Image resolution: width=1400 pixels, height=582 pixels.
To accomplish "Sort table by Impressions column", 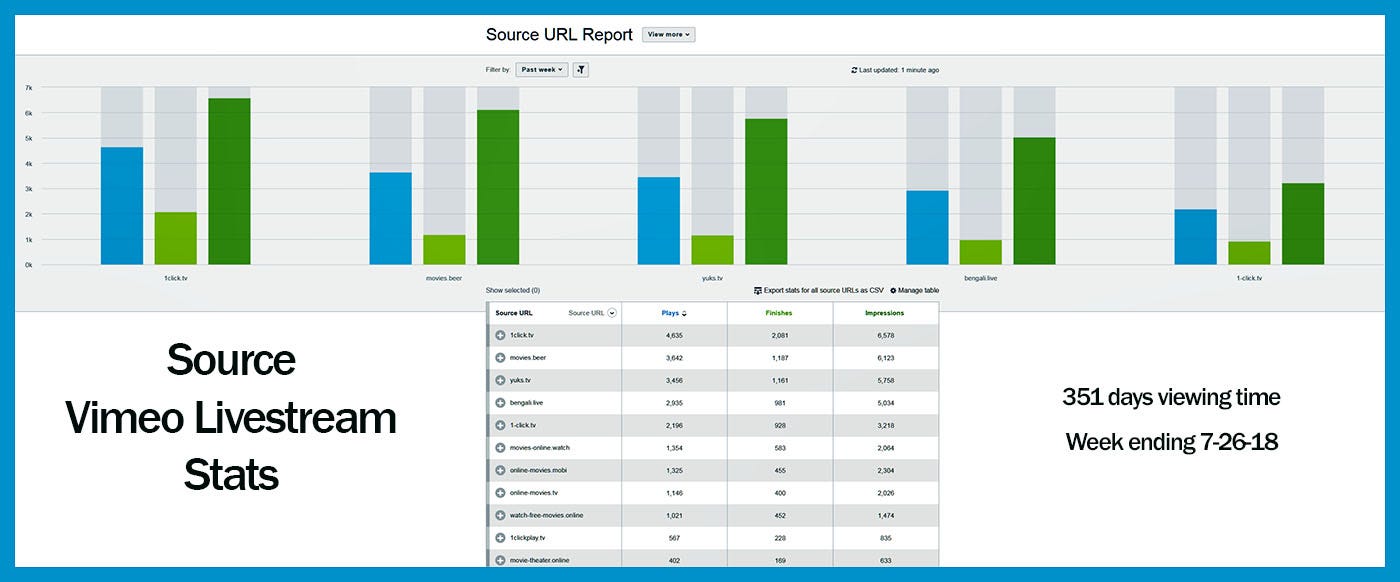I will tap(885, 313).
